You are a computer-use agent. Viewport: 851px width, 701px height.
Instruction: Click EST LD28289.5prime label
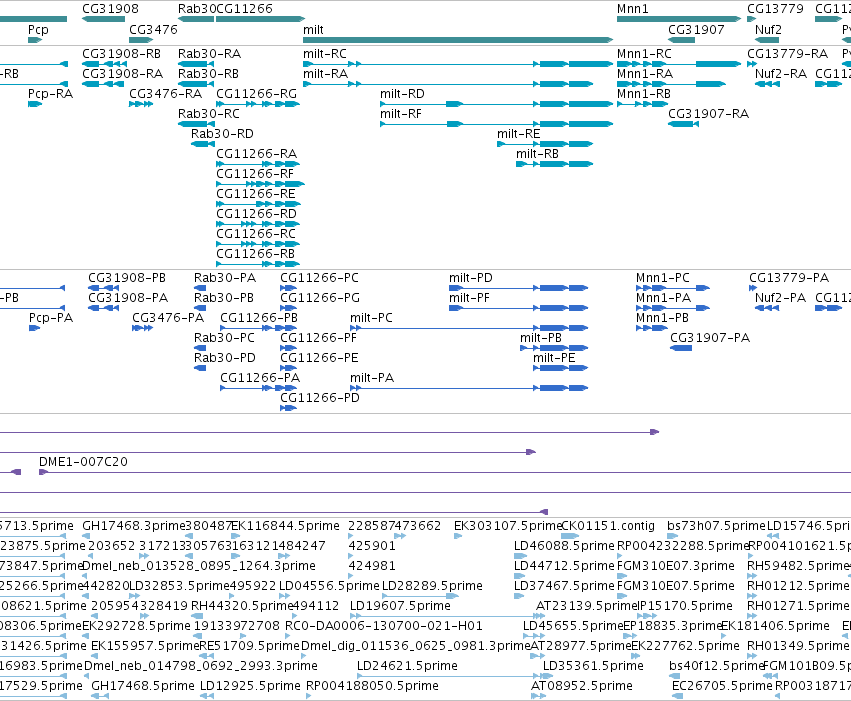coord(432,586)
